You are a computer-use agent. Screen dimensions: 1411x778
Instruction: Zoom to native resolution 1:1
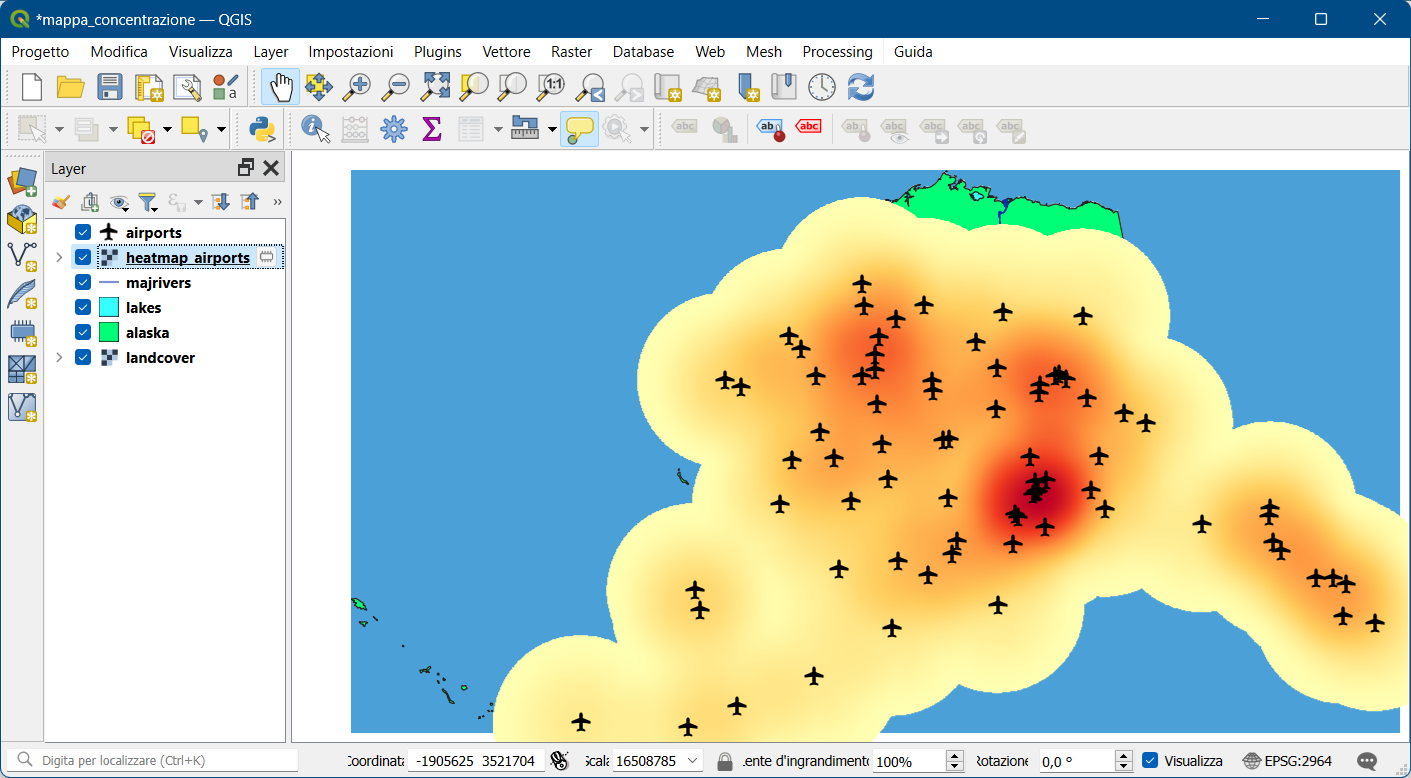552,87
